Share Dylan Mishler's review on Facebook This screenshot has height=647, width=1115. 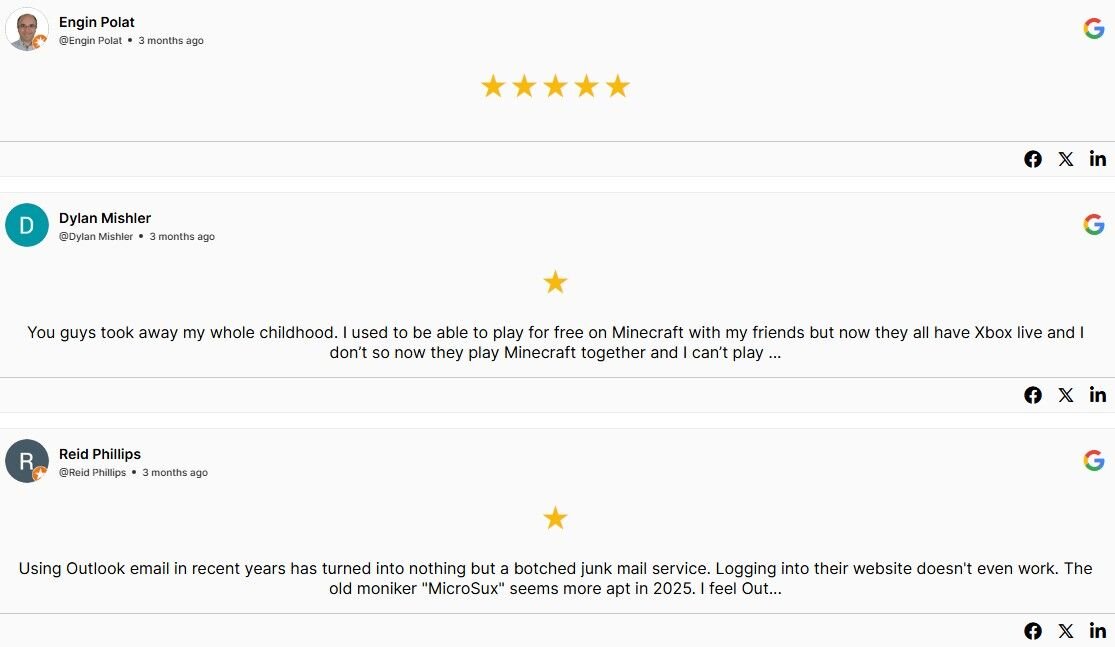pos(1033,394)
